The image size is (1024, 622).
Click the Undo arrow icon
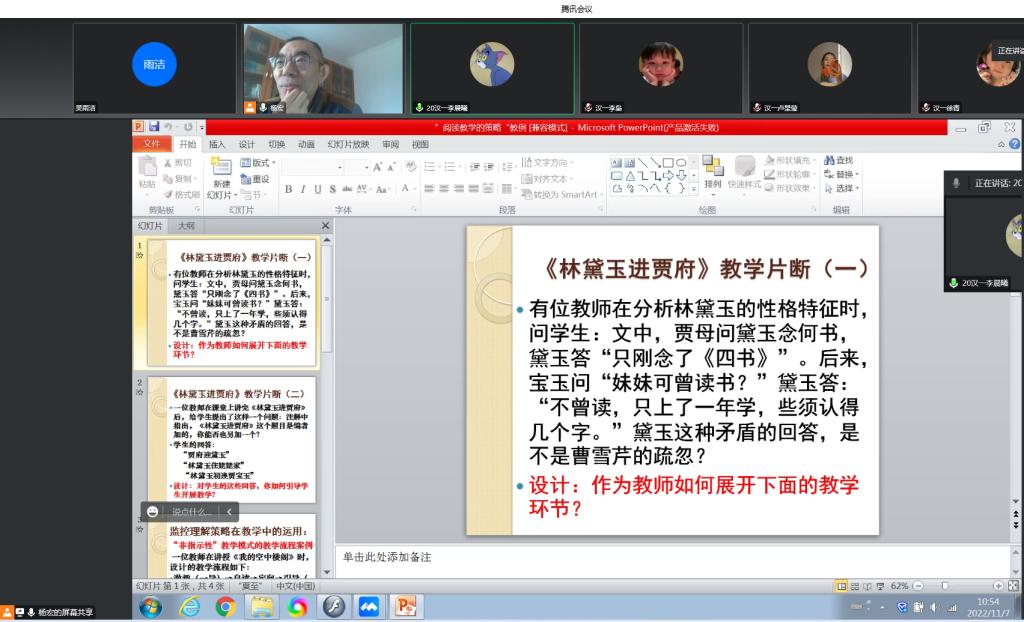168,127
